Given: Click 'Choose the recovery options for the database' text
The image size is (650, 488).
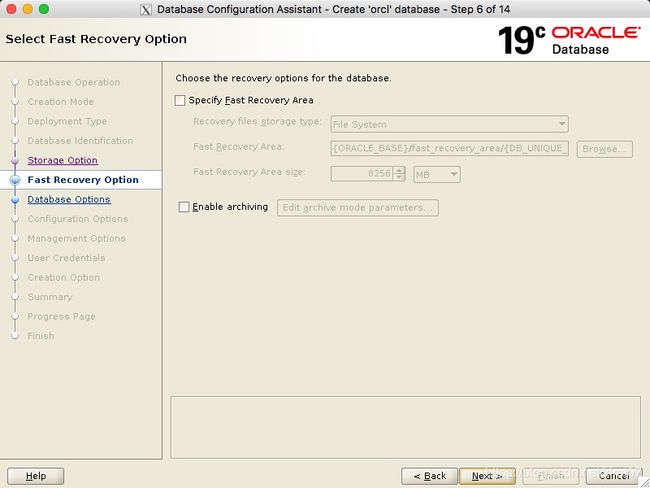Looking at the screenshot, I should pos(283,78).
